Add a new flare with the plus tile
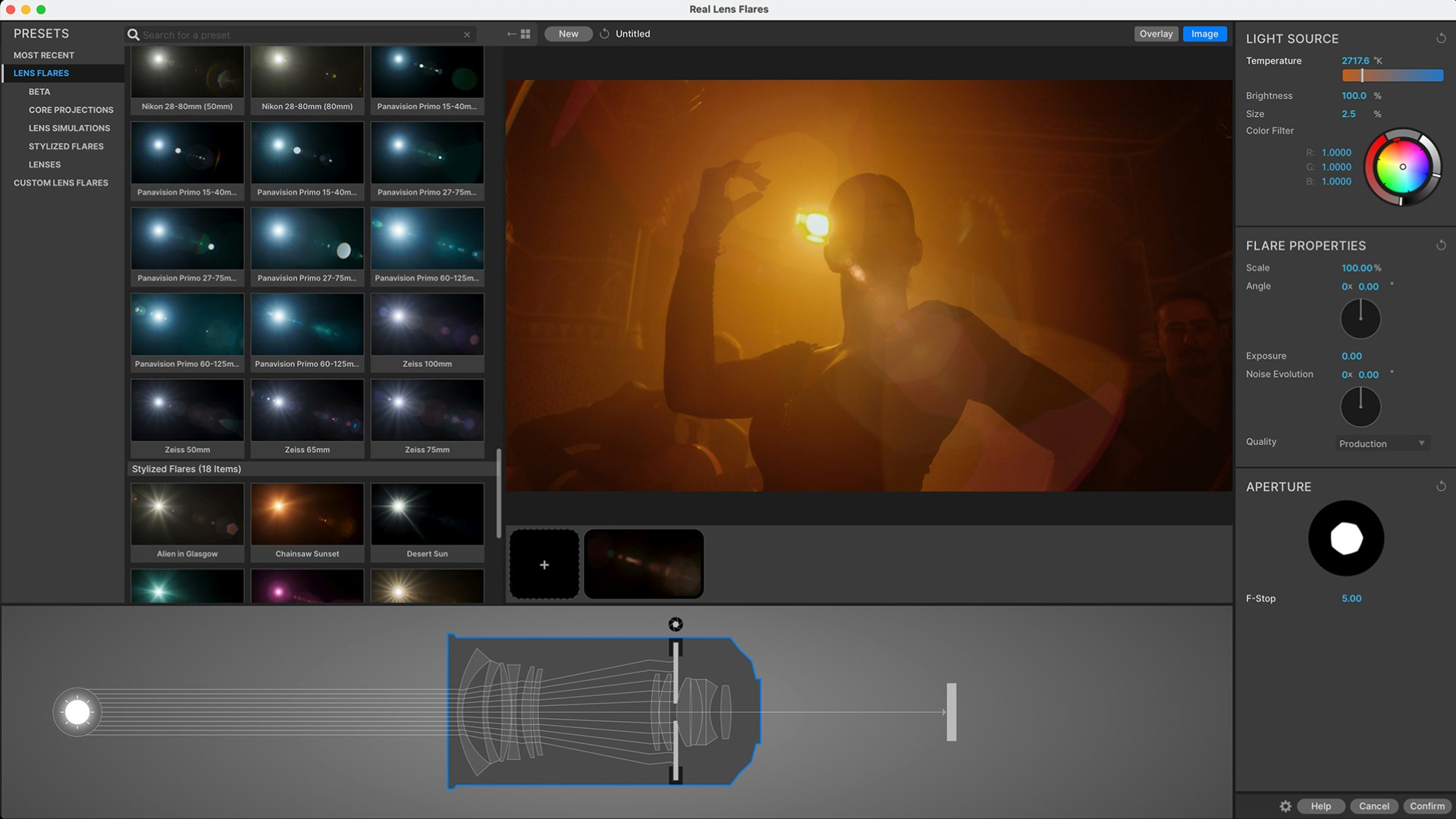The width and height of the screenshot is (1456, 819). (x=544, y=565)
